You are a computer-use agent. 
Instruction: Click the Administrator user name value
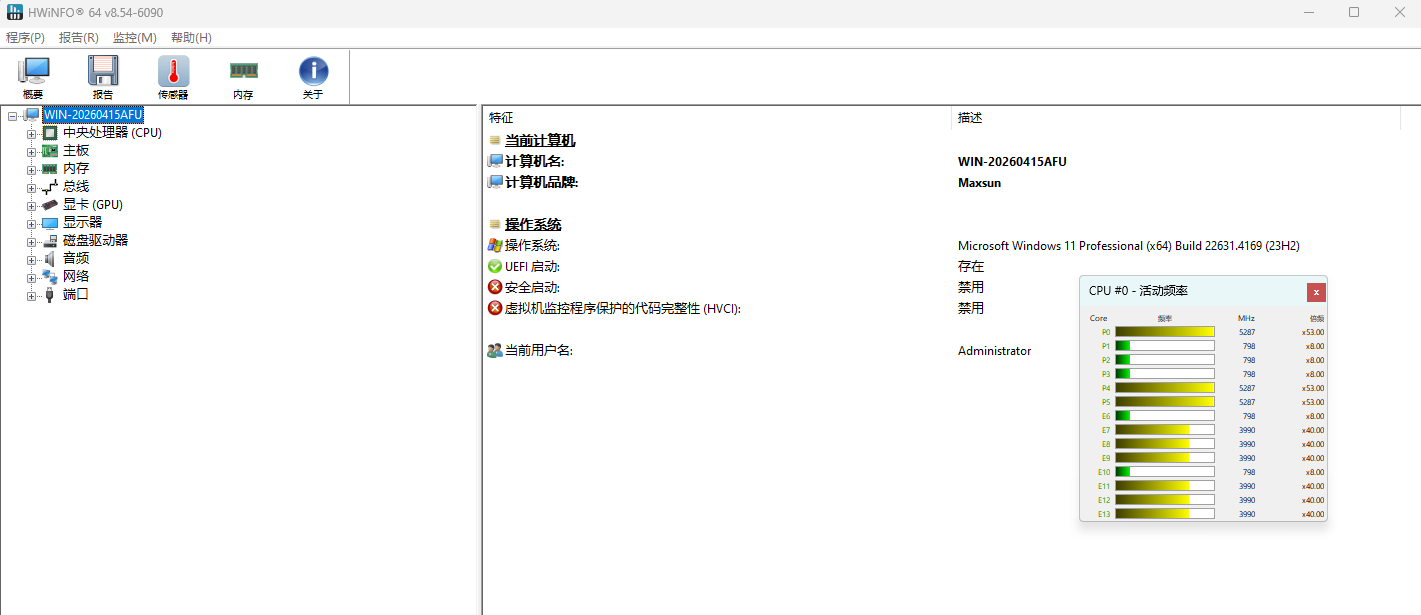(x=994, y=350)
